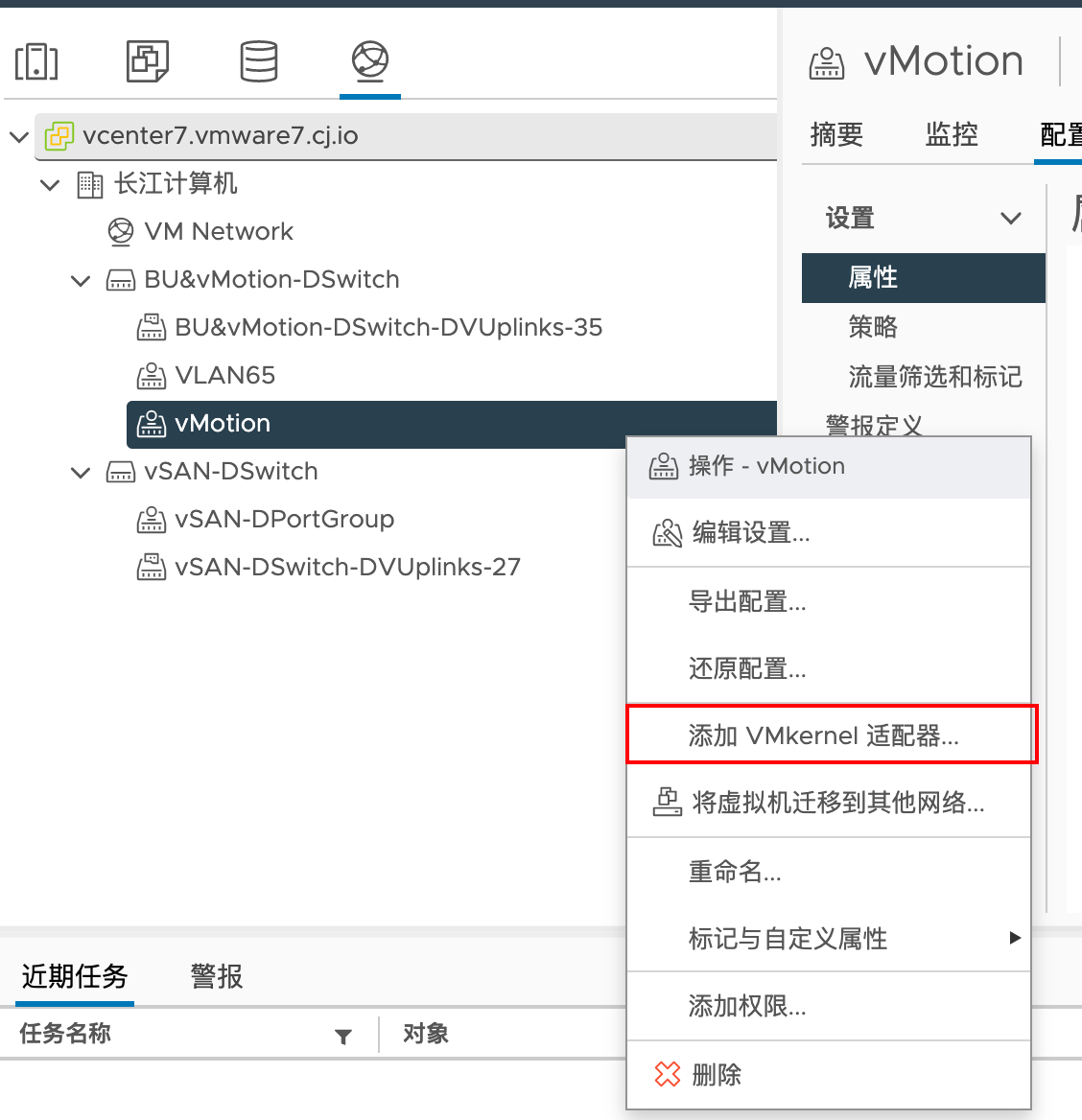This screenshot has width=1082, height=1120.
Task: Click the vMotion title port group icon
Action: [827, 63]
